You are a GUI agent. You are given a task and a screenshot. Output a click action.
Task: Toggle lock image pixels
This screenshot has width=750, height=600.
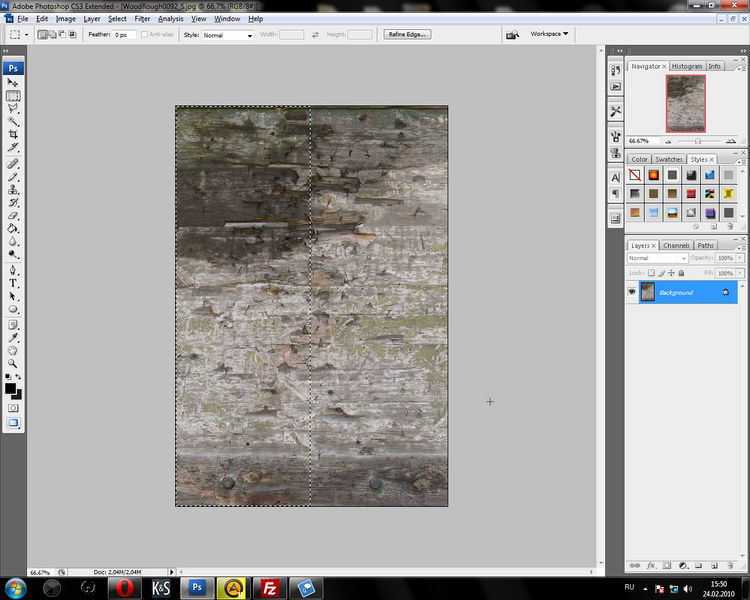tap(662, 273)
